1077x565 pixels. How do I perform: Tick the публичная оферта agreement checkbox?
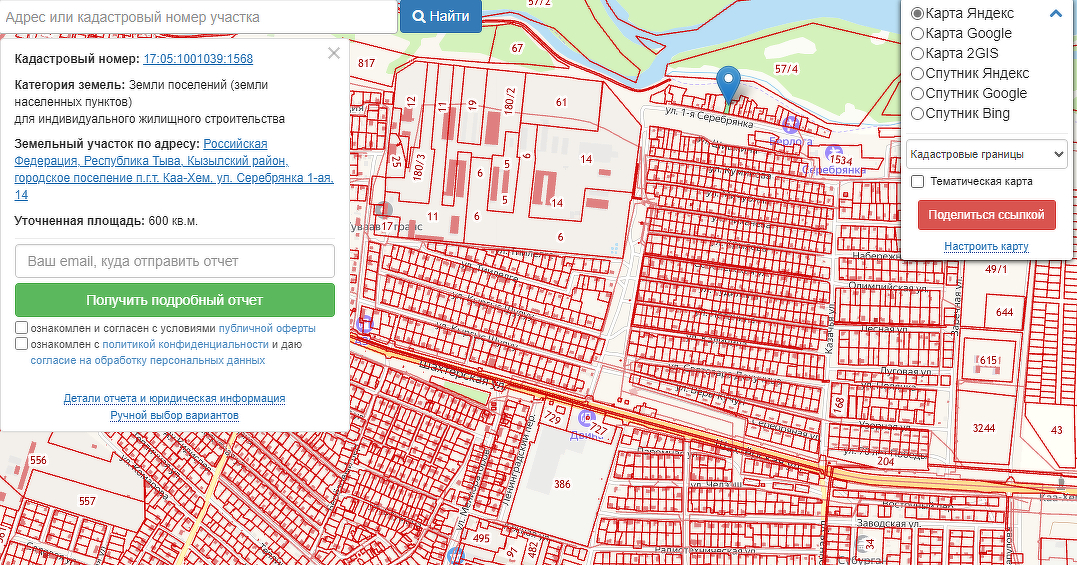21,328
